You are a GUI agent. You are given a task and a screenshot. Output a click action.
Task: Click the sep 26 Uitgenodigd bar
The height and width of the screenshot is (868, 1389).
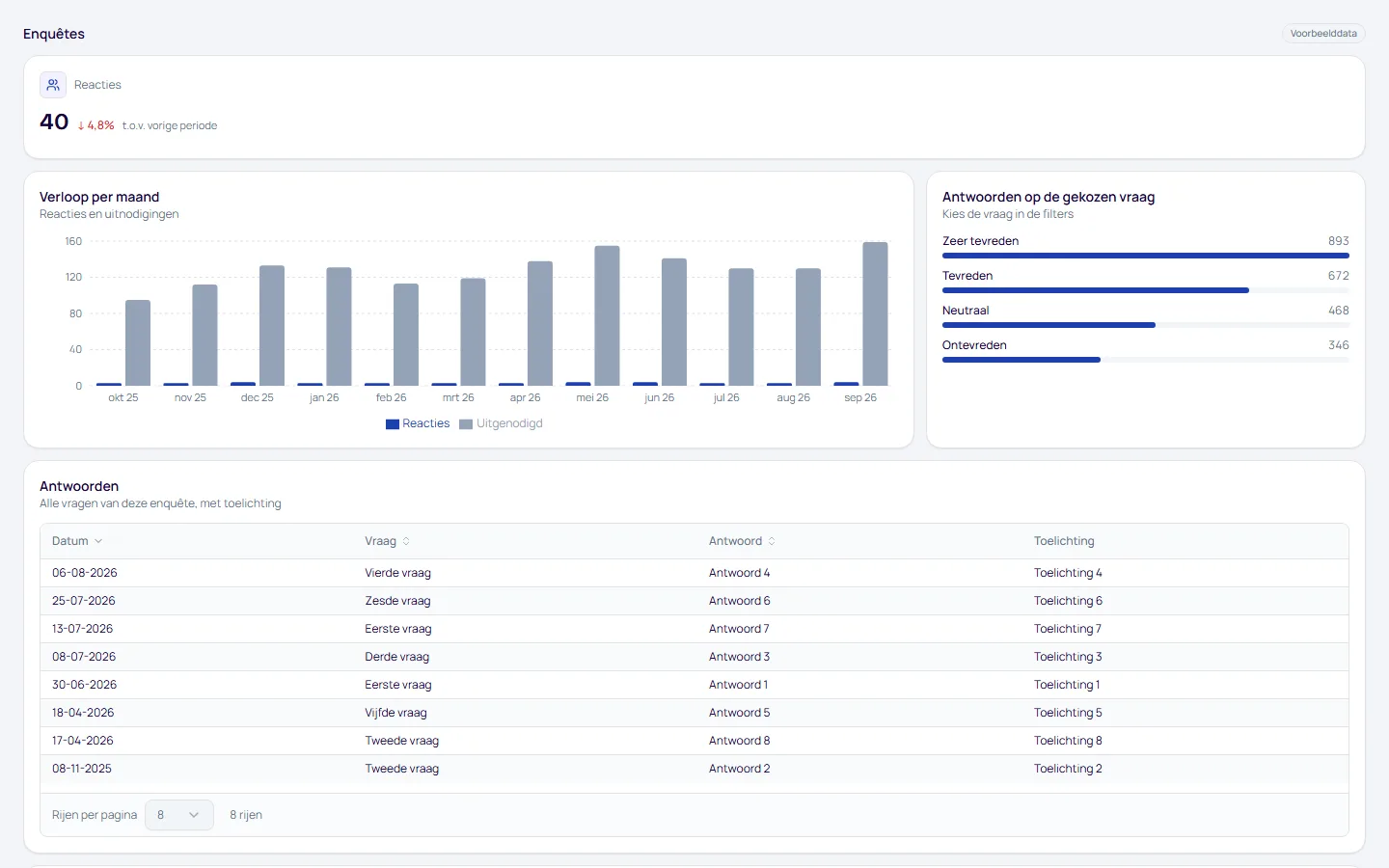point(875,313)
